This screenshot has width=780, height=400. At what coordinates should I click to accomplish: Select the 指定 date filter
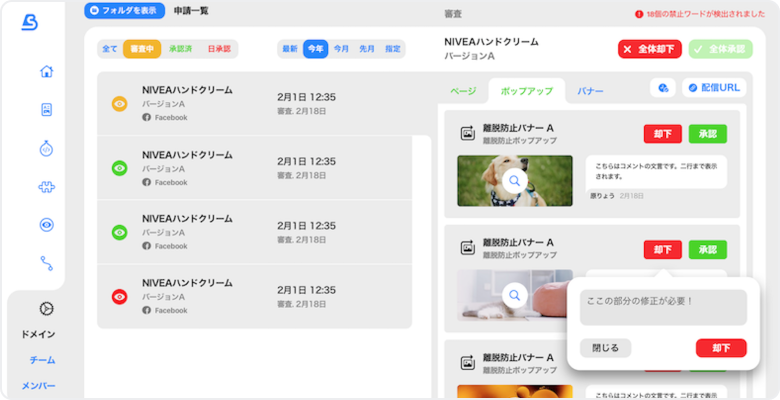392,49
